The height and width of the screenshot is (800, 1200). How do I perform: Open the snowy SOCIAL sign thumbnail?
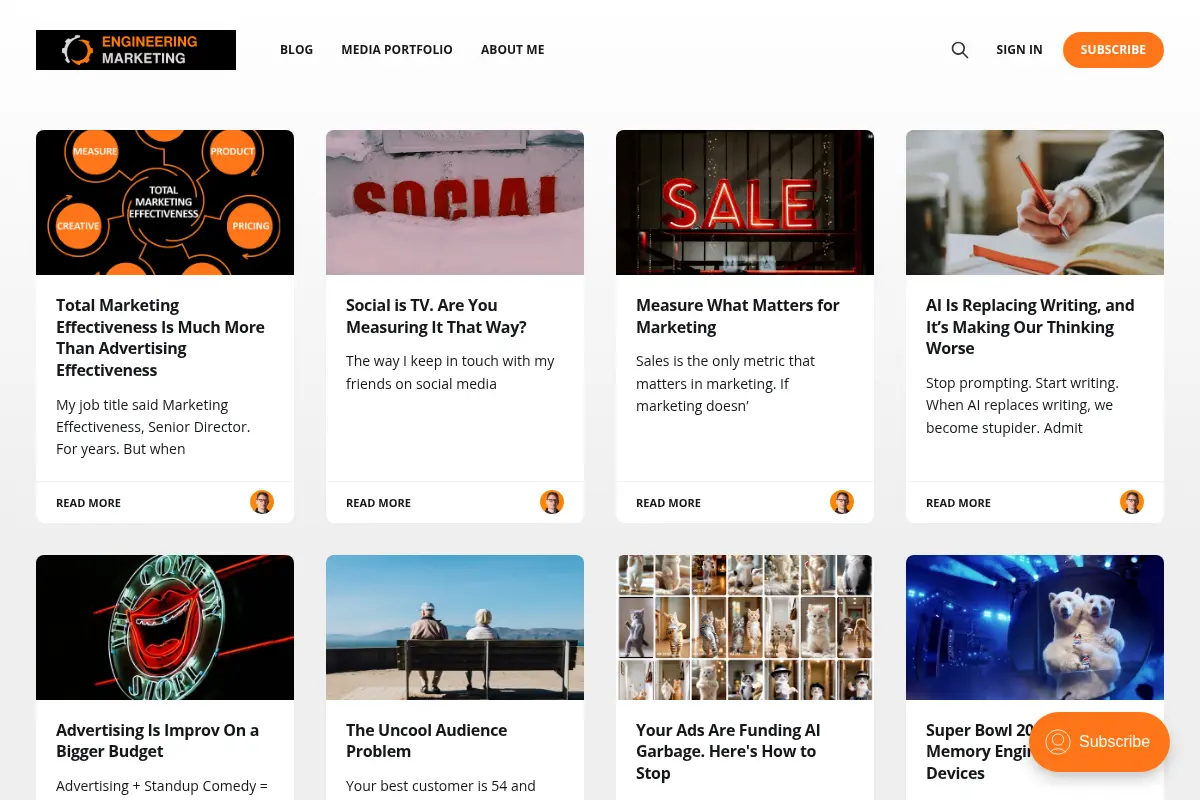pyautogui.click(x=455, y=202)
